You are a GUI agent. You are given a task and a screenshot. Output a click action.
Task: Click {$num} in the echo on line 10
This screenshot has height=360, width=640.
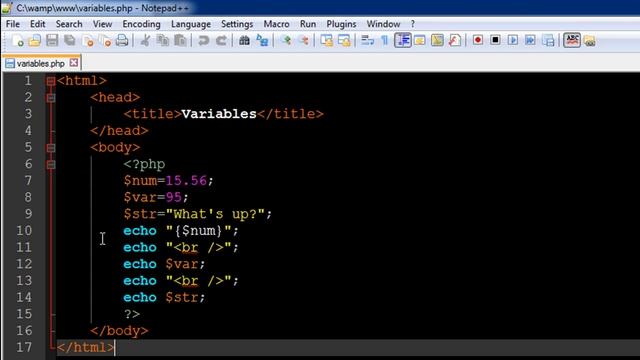point(198,231)
